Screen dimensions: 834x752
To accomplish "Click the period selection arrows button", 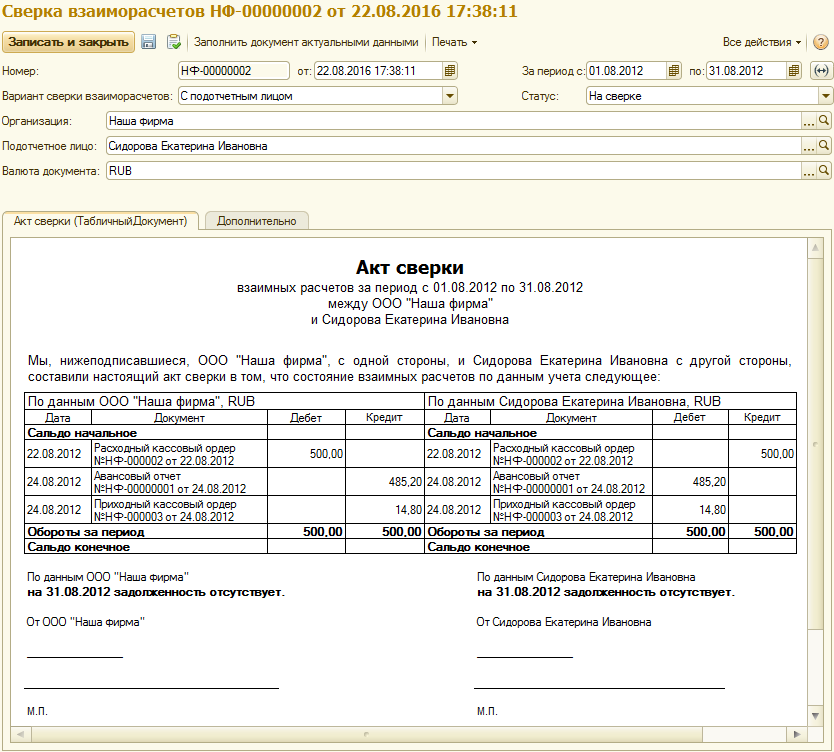I will [x=821, y=71].
